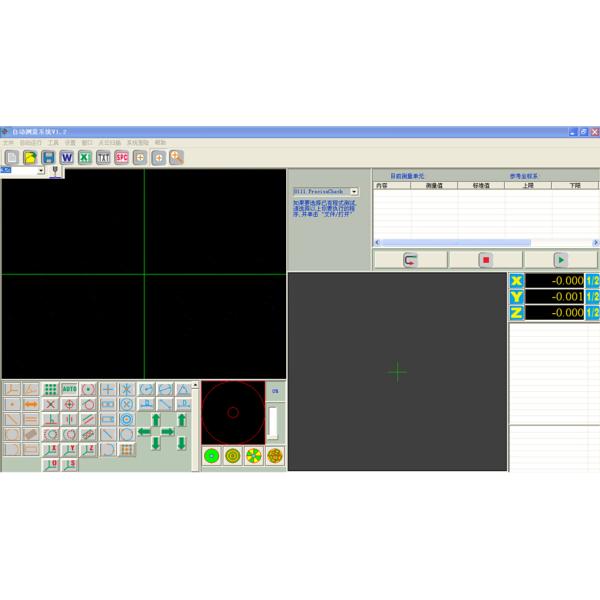Toggle the 1/2 button beside Z readout

(592, 313)
